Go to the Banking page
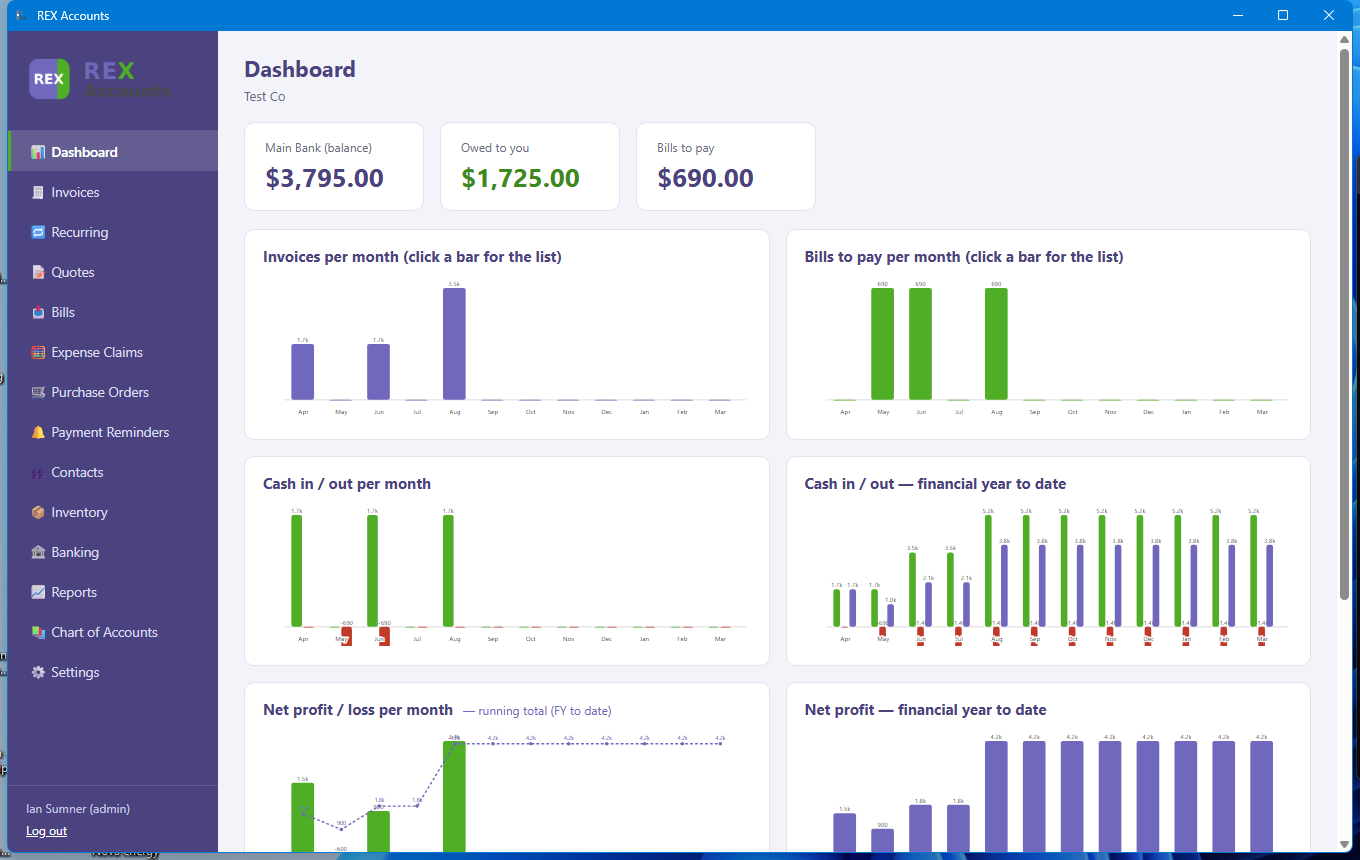This screenshot has height=860, width=1360. (x=113, y=552)
